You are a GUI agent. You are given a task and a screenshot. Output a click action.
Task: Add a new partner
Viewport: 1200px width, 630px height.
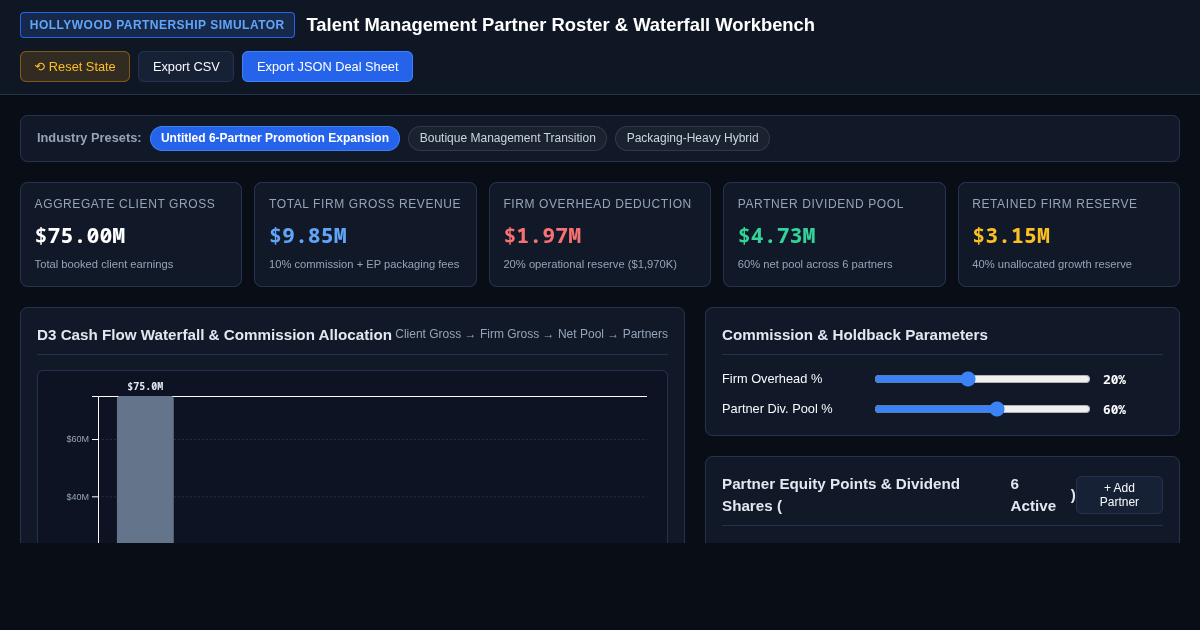point(1119,495)
